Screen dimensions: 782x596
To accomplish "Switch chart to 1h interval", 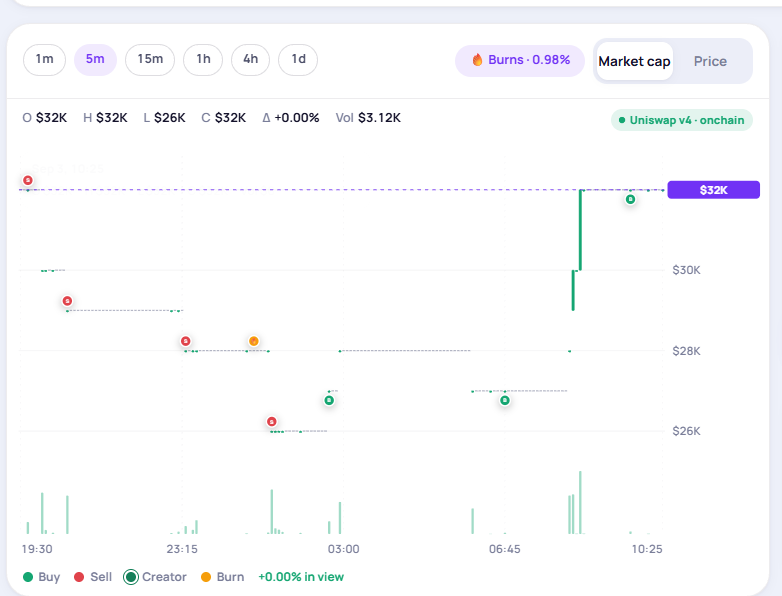I will click(x=203, y=59).
